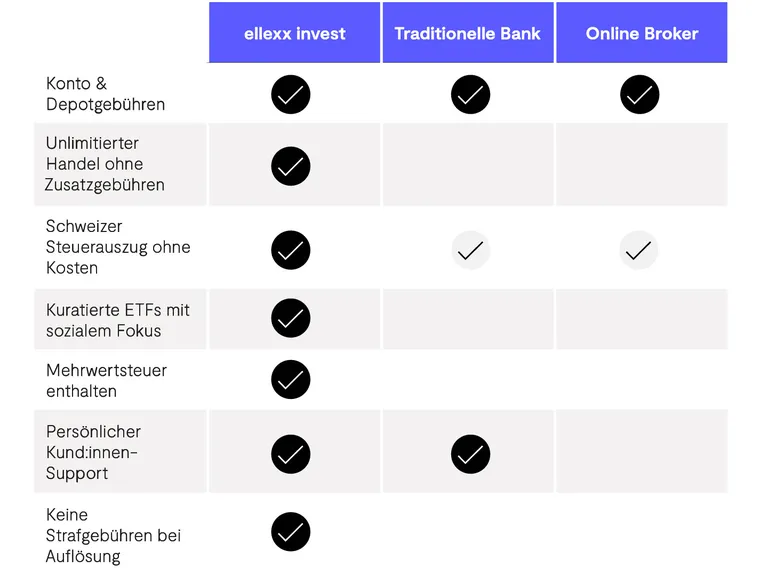This screenshot has height=576, width=768.
Task: Click ellexx invest checkmark for Konto & Depotgebühren
Action: point(290,95)
